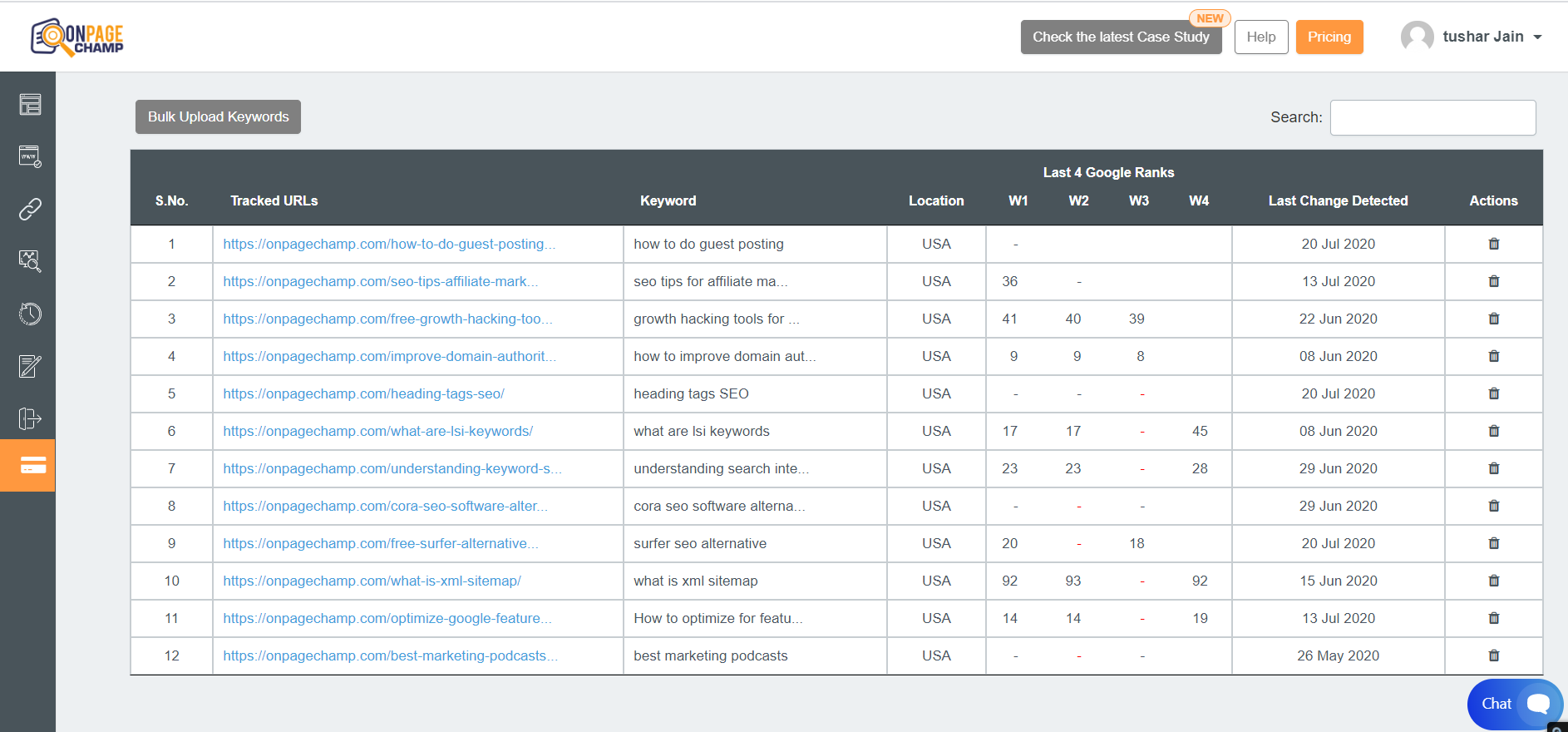This screenshot has width=1568, height=732.
Task: Click the logout sidebar icon
Action: click(x=30, y=418)
